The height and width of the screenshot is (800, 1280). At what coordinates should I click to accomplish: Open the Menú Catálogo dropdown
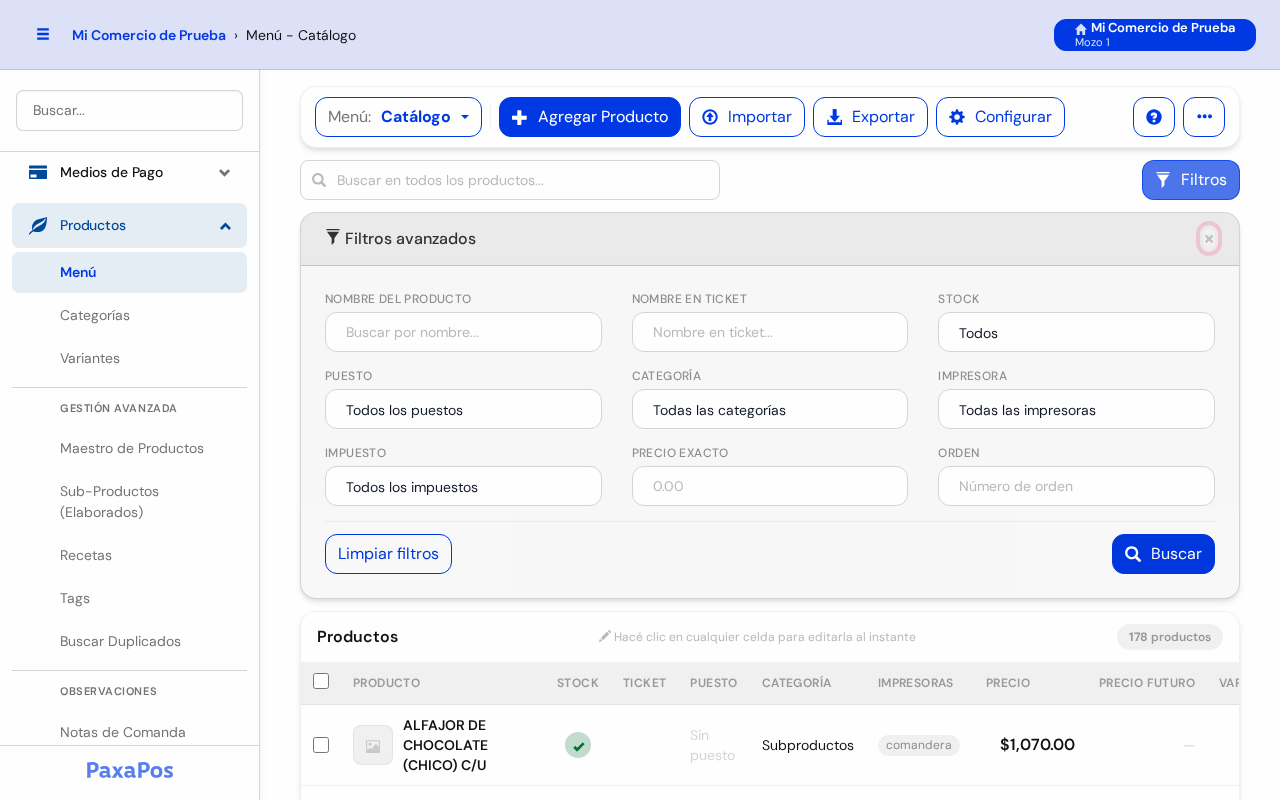point(398,117)
